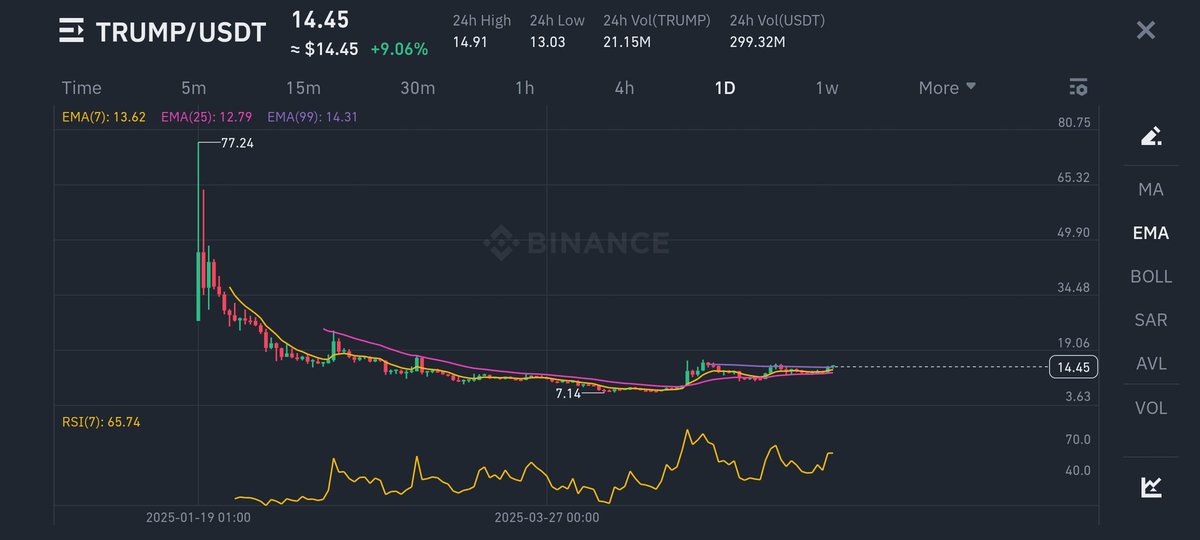This screenshot has width=1200, height=540.
Task: Select the 1w timeframe
Action: tap(826, 88)
